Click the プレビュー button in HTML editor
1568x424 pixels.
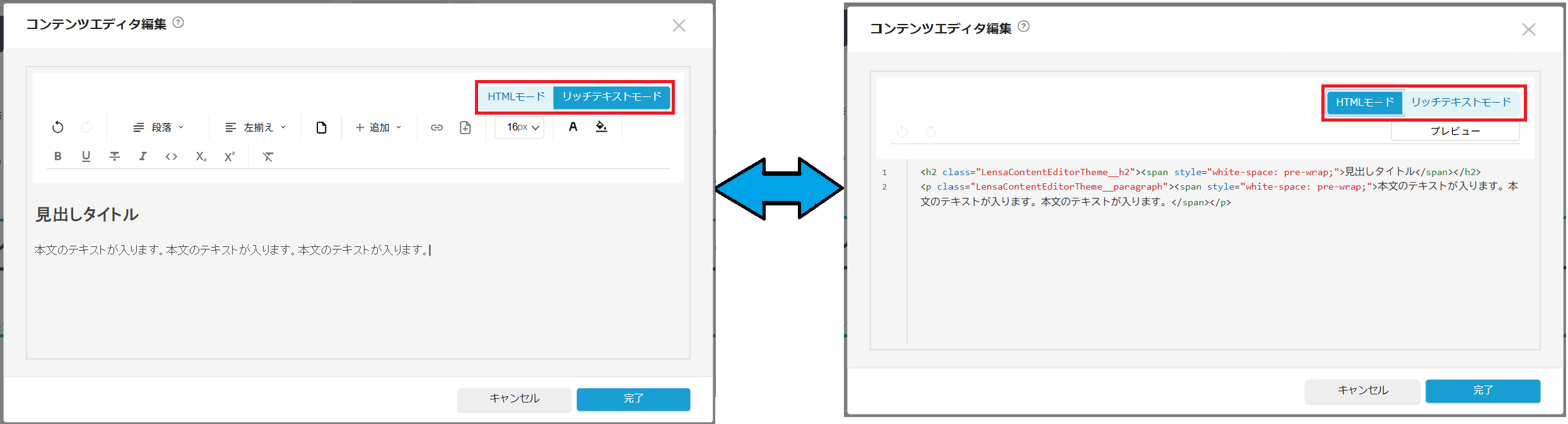[1454, 131]
